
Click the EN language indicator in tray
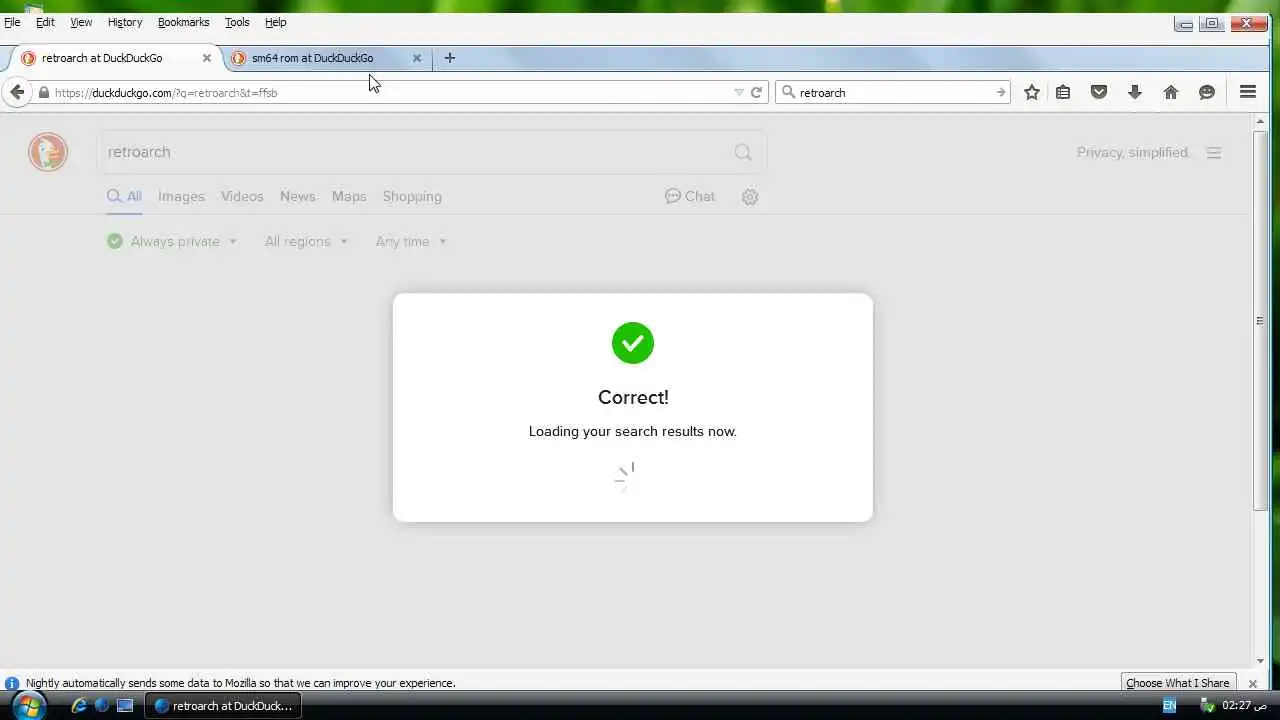click(1169, 705)
